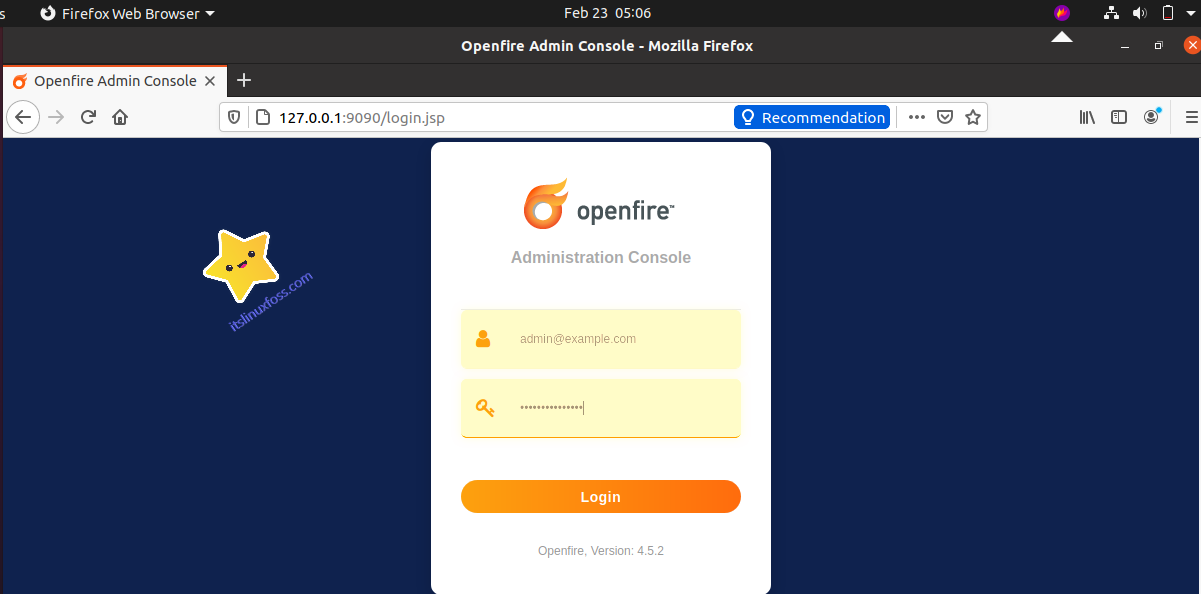
Task: Open Firefox Web Browser app menu
Action: click(127, 13)
